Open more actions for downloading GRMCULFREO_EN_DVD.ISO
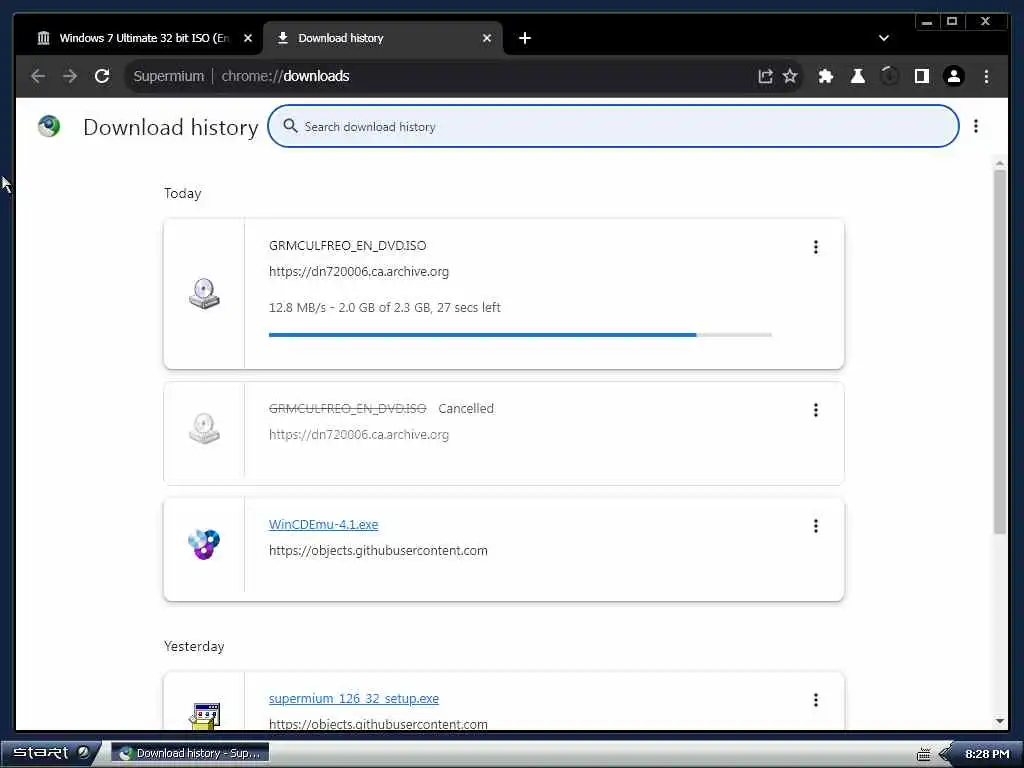This screenshot has width=1024, height=768. tap(816, 247)
